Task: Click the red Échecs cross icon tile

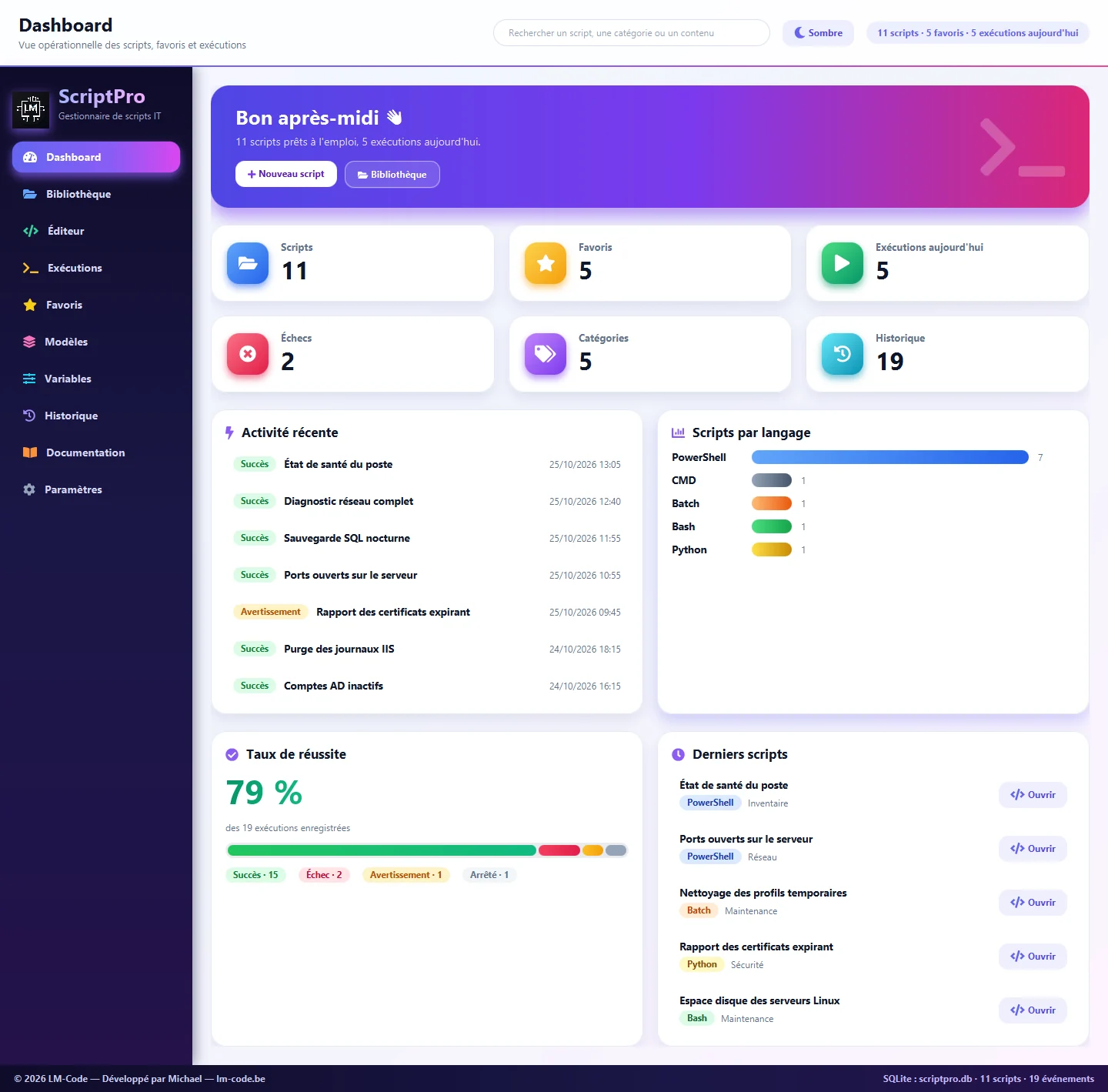Action: click(248, 354)
